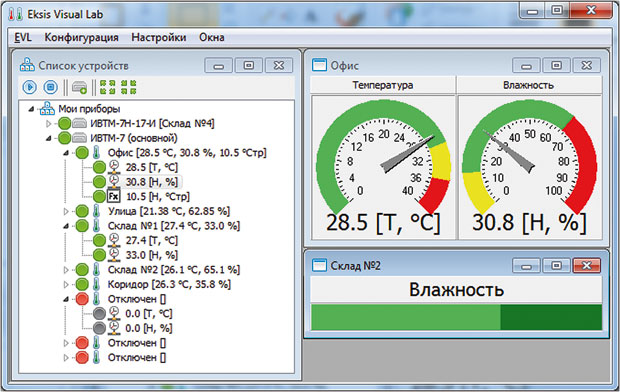Image resolution: width=620 pixels, height=392 pixels.
Task: Open the Окна menu
Action: tap(212, 37)
